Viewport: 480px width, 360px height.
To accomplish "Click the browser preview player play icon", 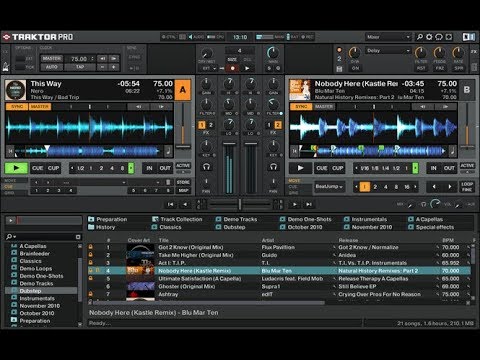I will tap(11, 220).
